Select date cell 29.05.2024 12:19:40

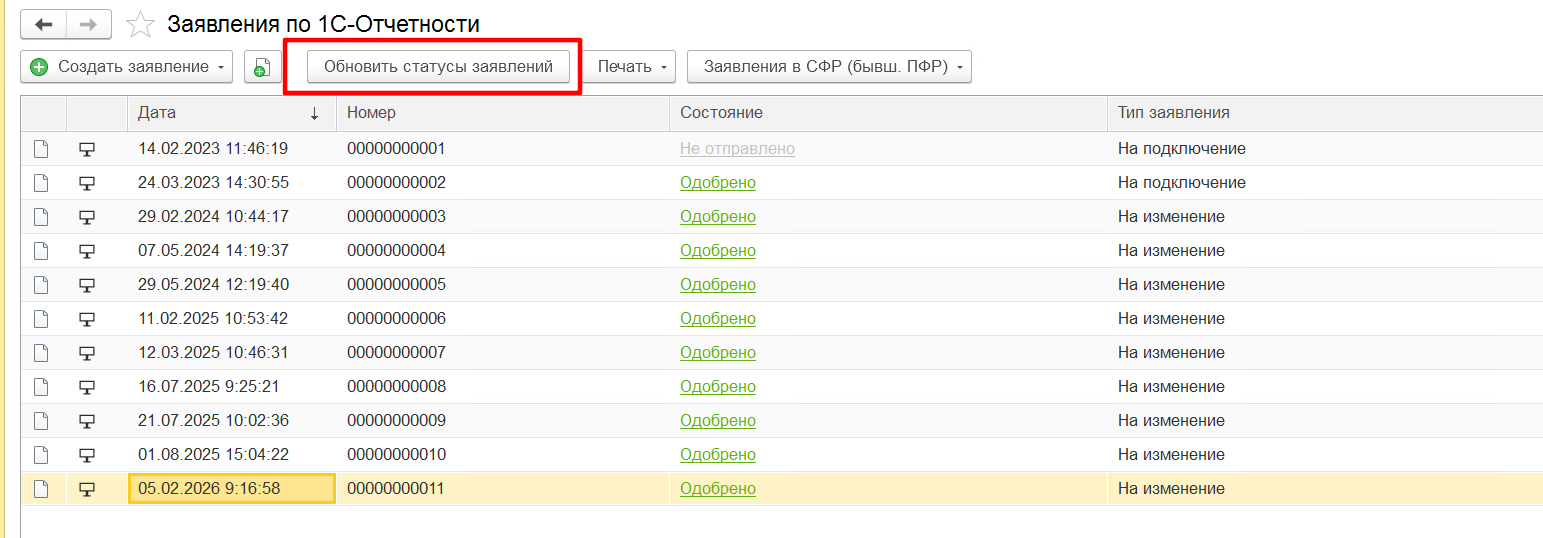click(x=232, y=285)
